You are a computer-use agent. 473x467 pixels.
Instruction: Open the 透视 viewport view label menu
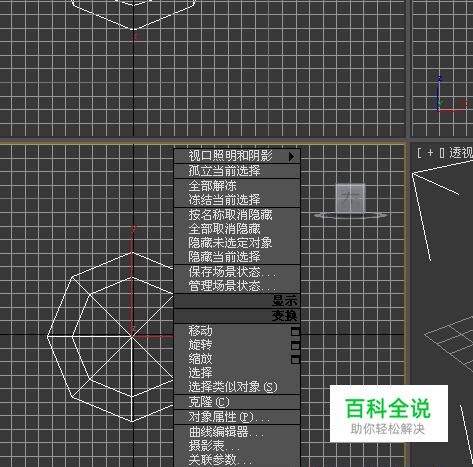click(x=461, y=153)
